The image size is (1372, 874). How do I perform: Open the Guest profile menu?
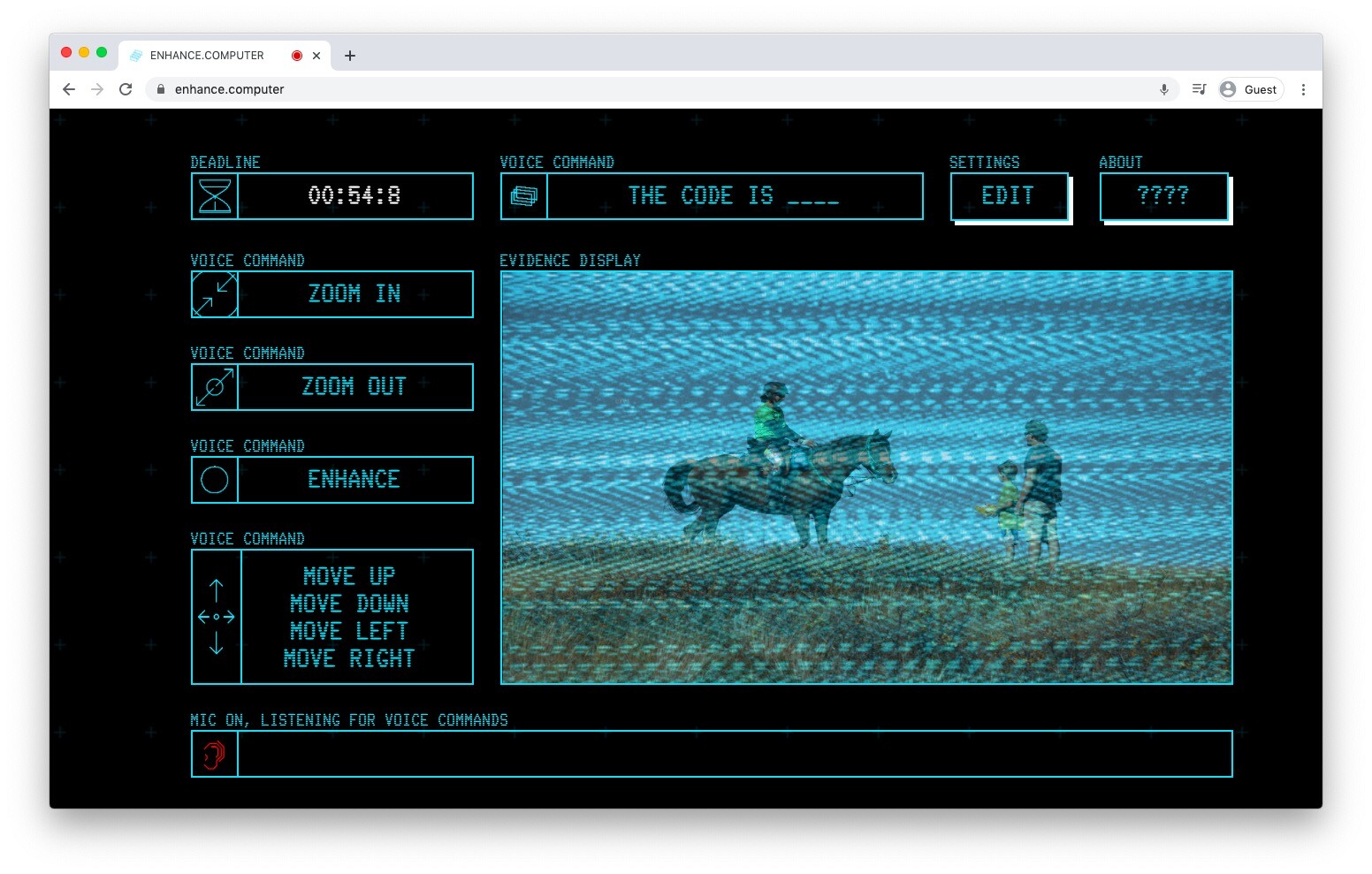(1250, 89)
